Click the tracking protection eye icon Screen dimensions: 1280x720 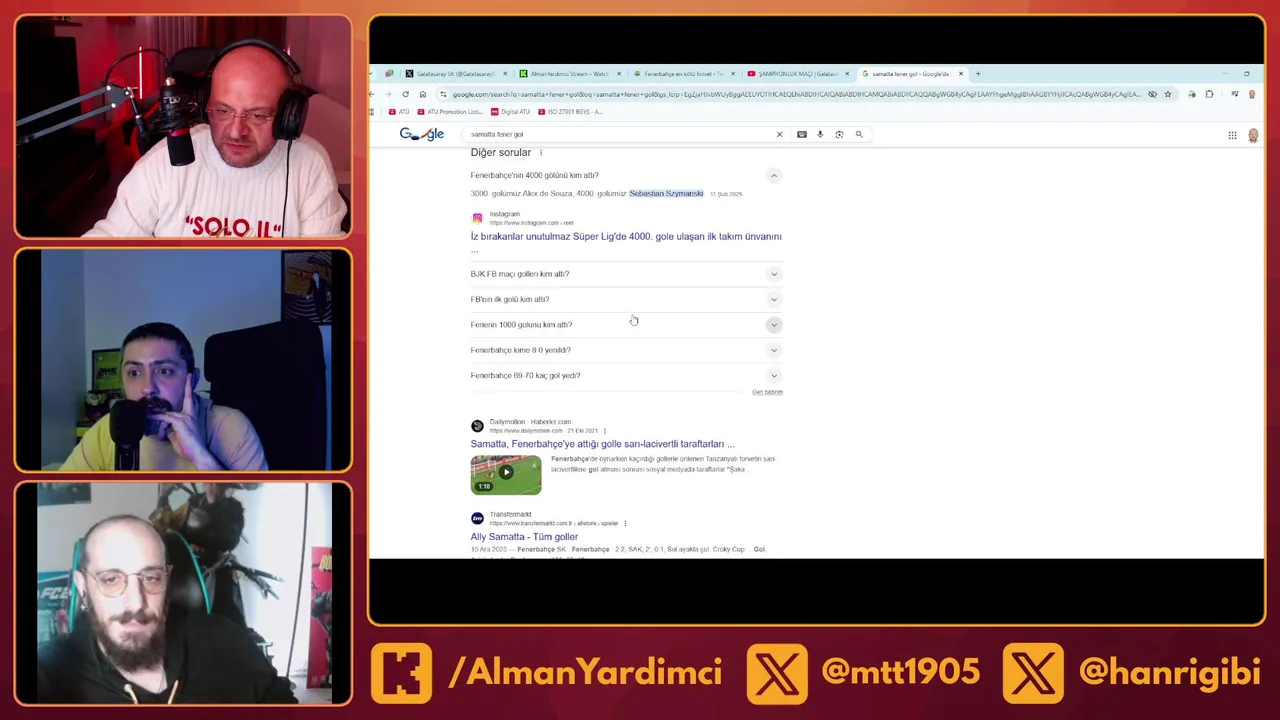(1152, 94)
